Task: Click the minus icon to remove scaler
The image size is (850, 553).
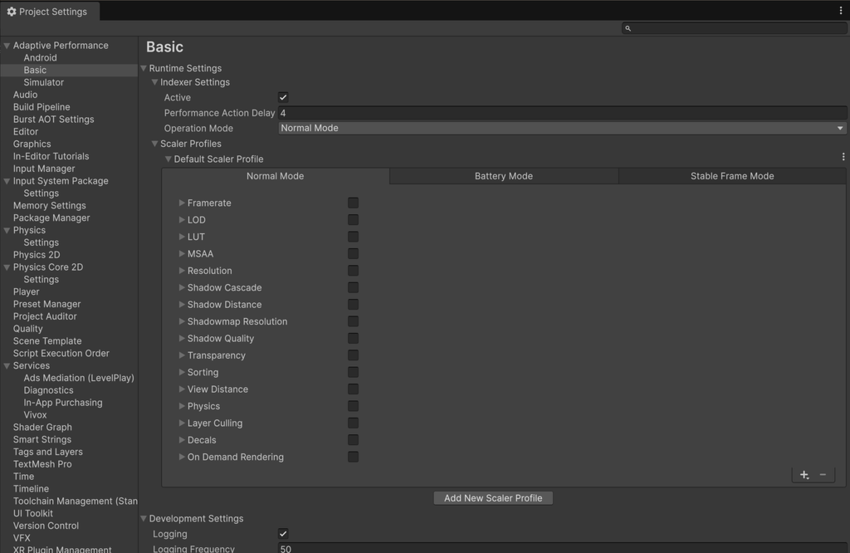Action: [x=823, y=475]
